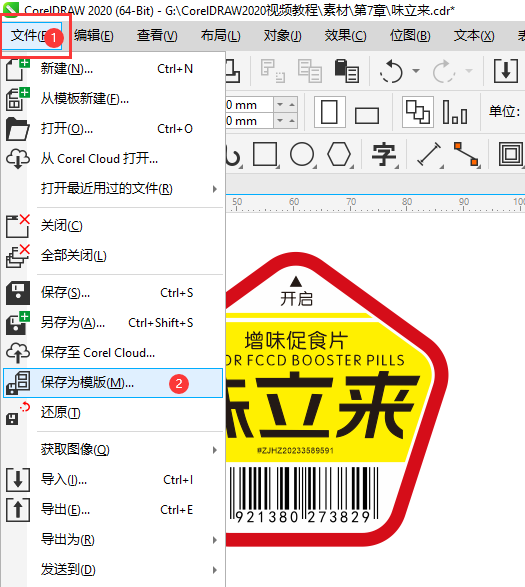This screenshot has height=587, width=525.
Task: Select the Rectangle tool
Action: pos(265,154)
